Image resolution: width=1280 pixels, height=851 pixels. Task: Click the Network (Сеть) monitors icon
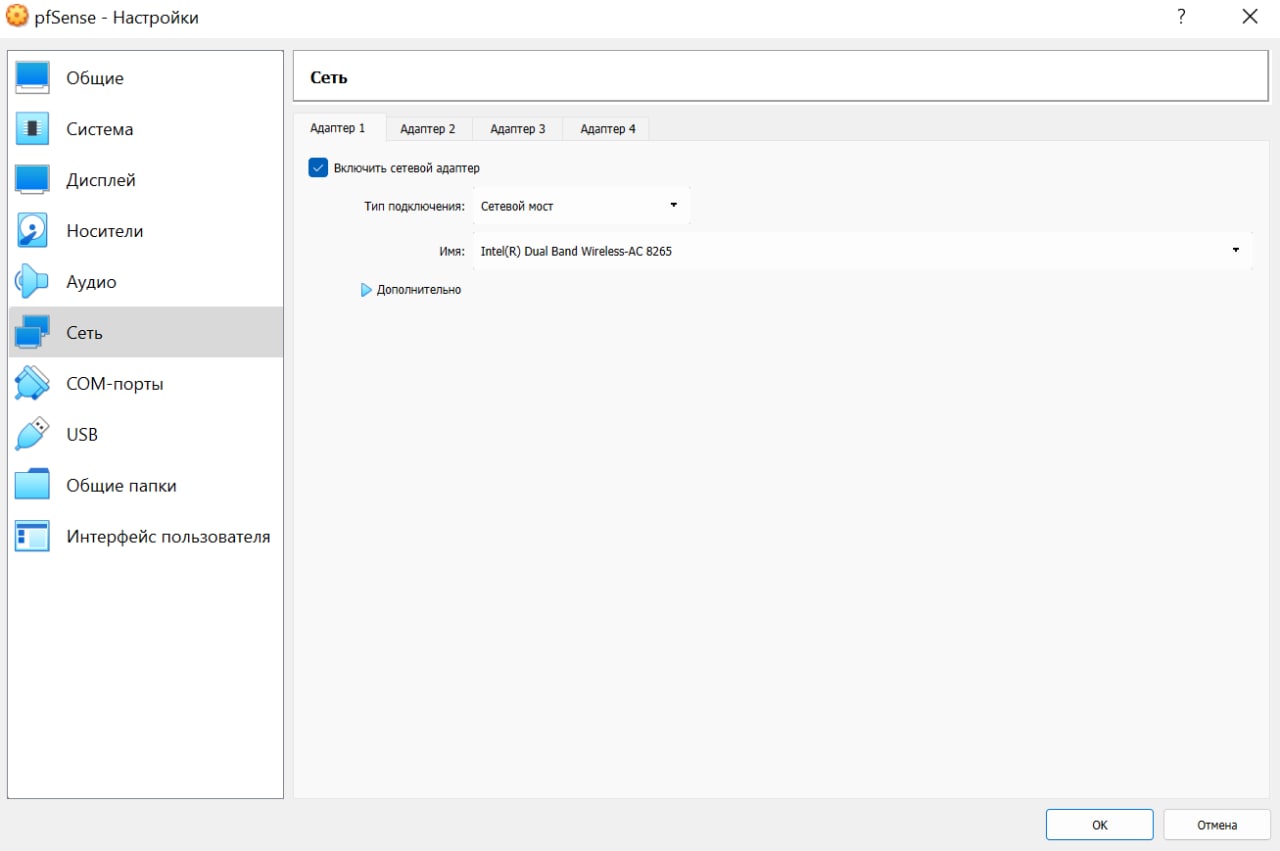click(32, 333)
